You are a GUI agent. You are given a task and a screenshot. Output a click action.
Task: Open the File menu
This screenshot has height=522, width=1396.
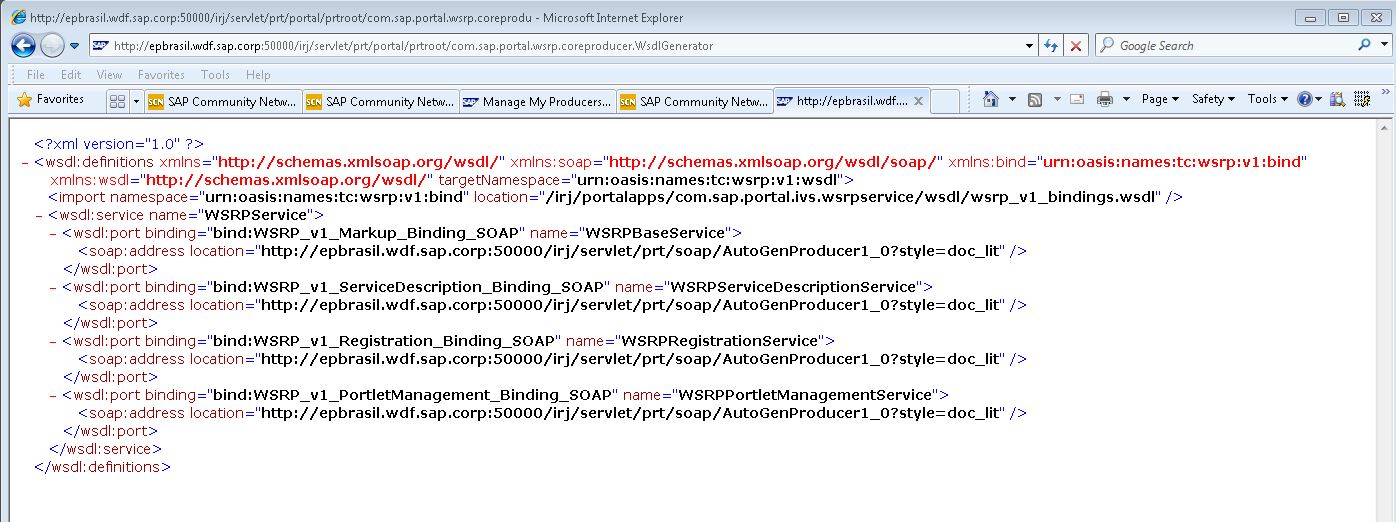36,75
